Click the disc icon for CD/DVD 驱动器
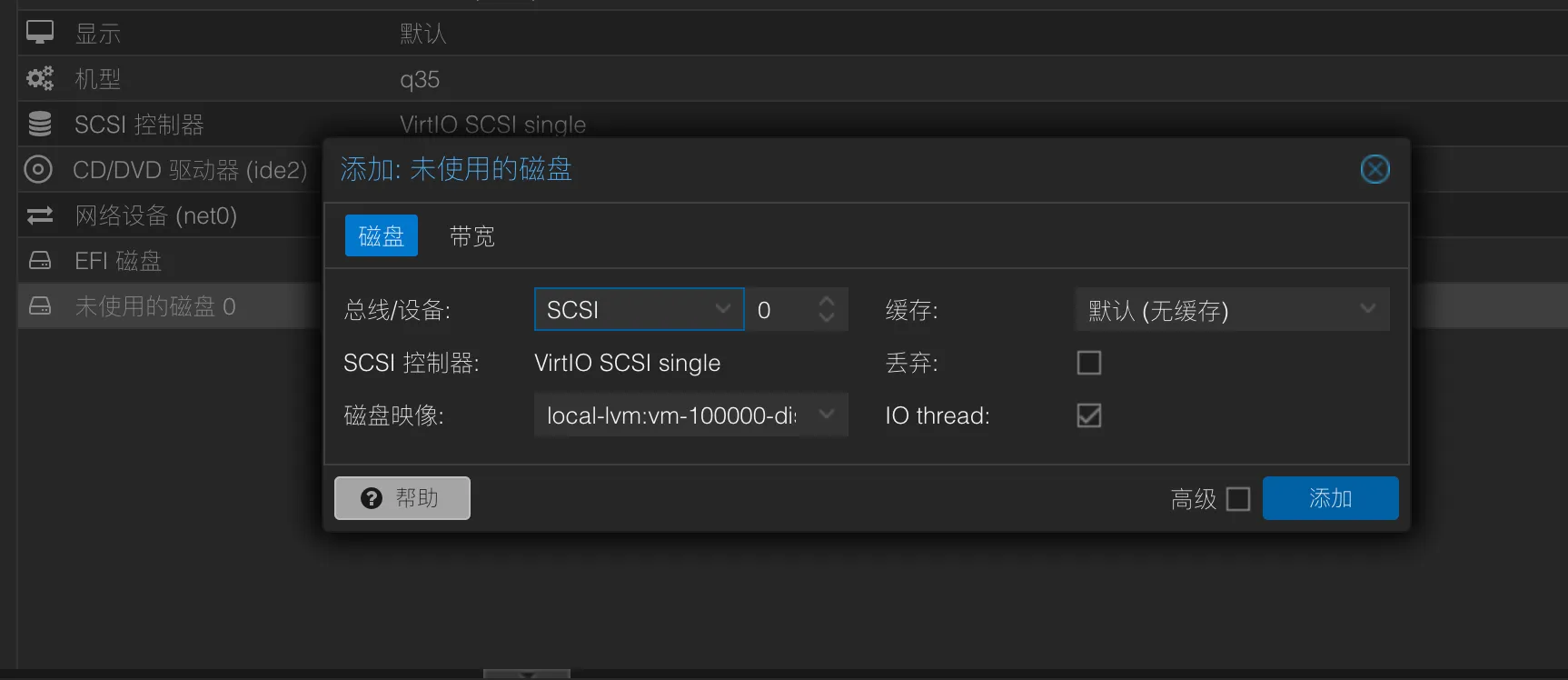 coord(38,169)
